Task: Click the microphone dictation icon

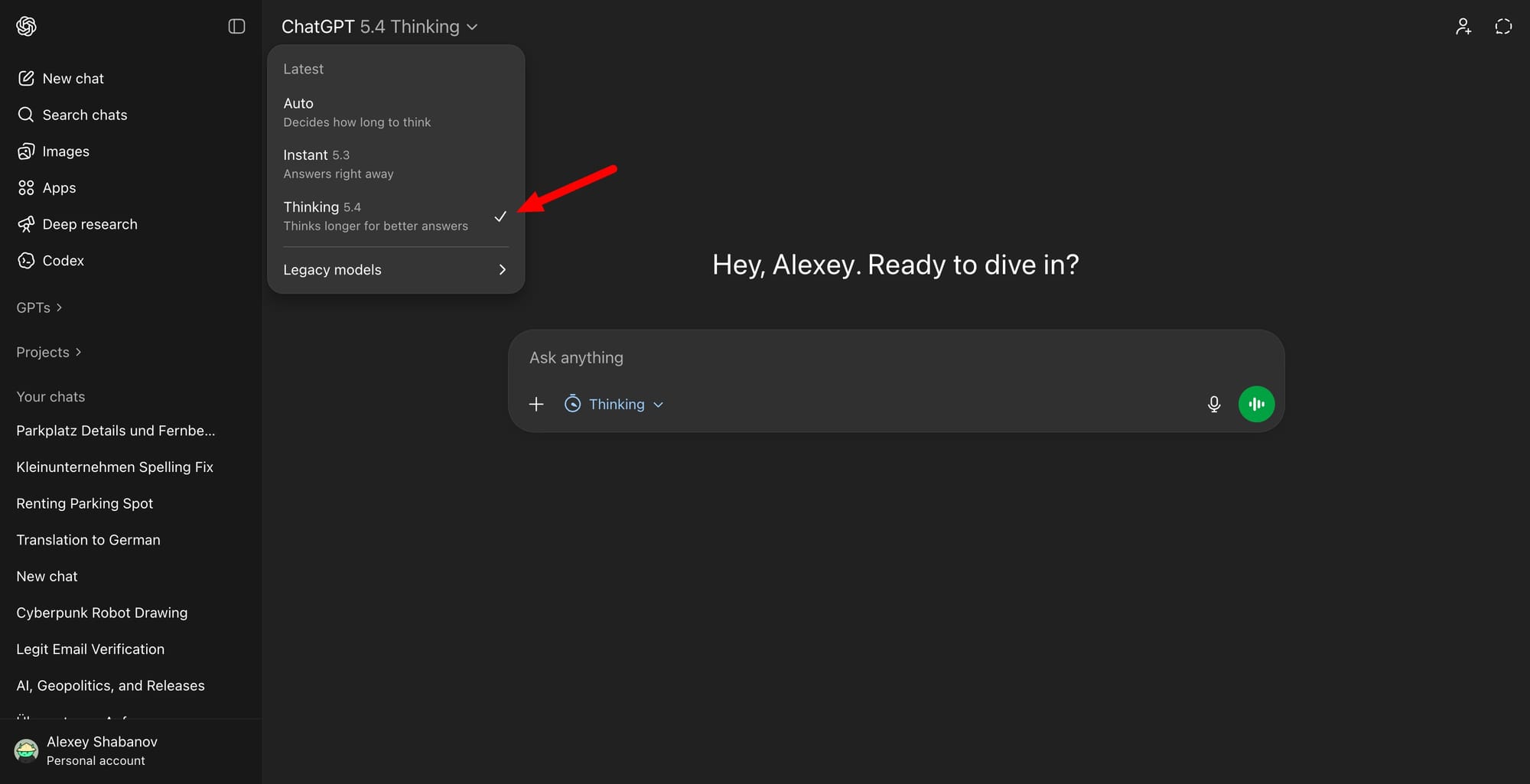Action: point(1213,404)
